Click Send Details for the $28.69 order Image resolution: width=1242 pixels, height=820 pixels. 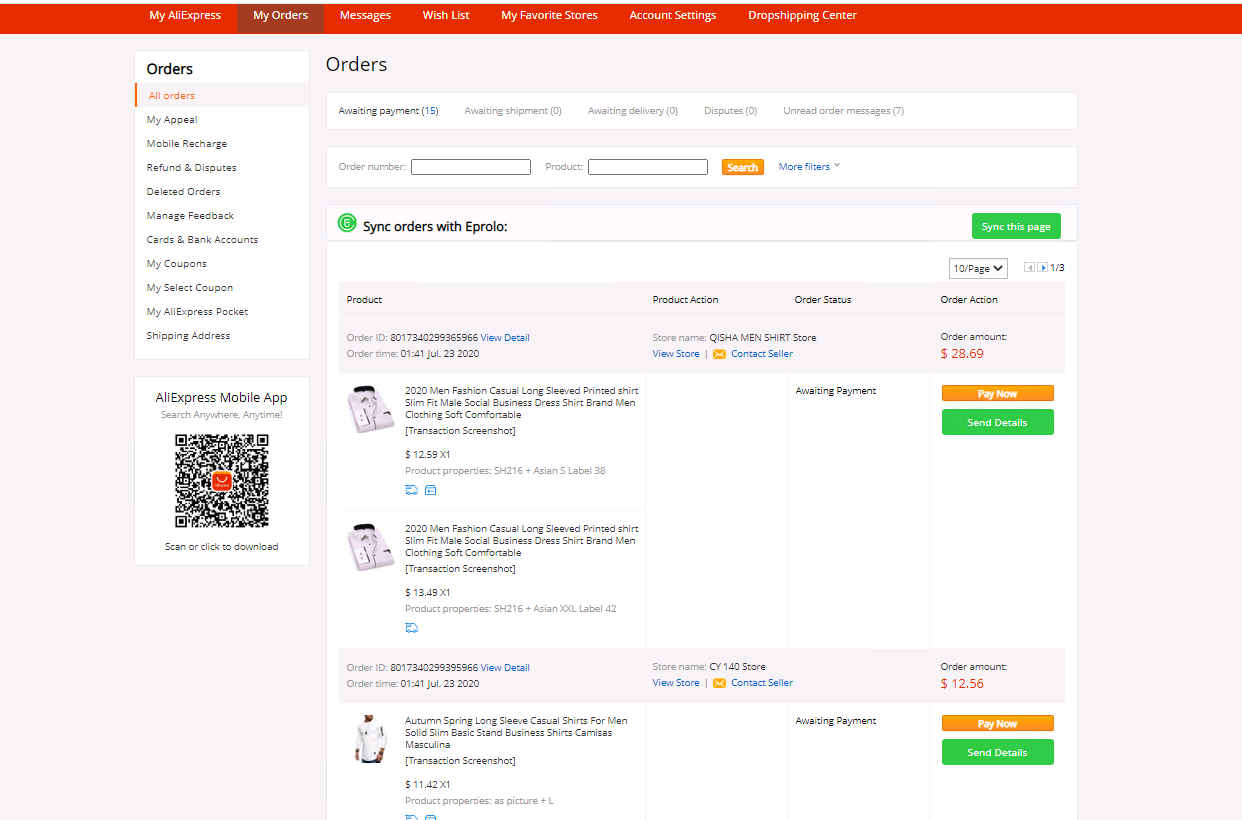[998, 422]
